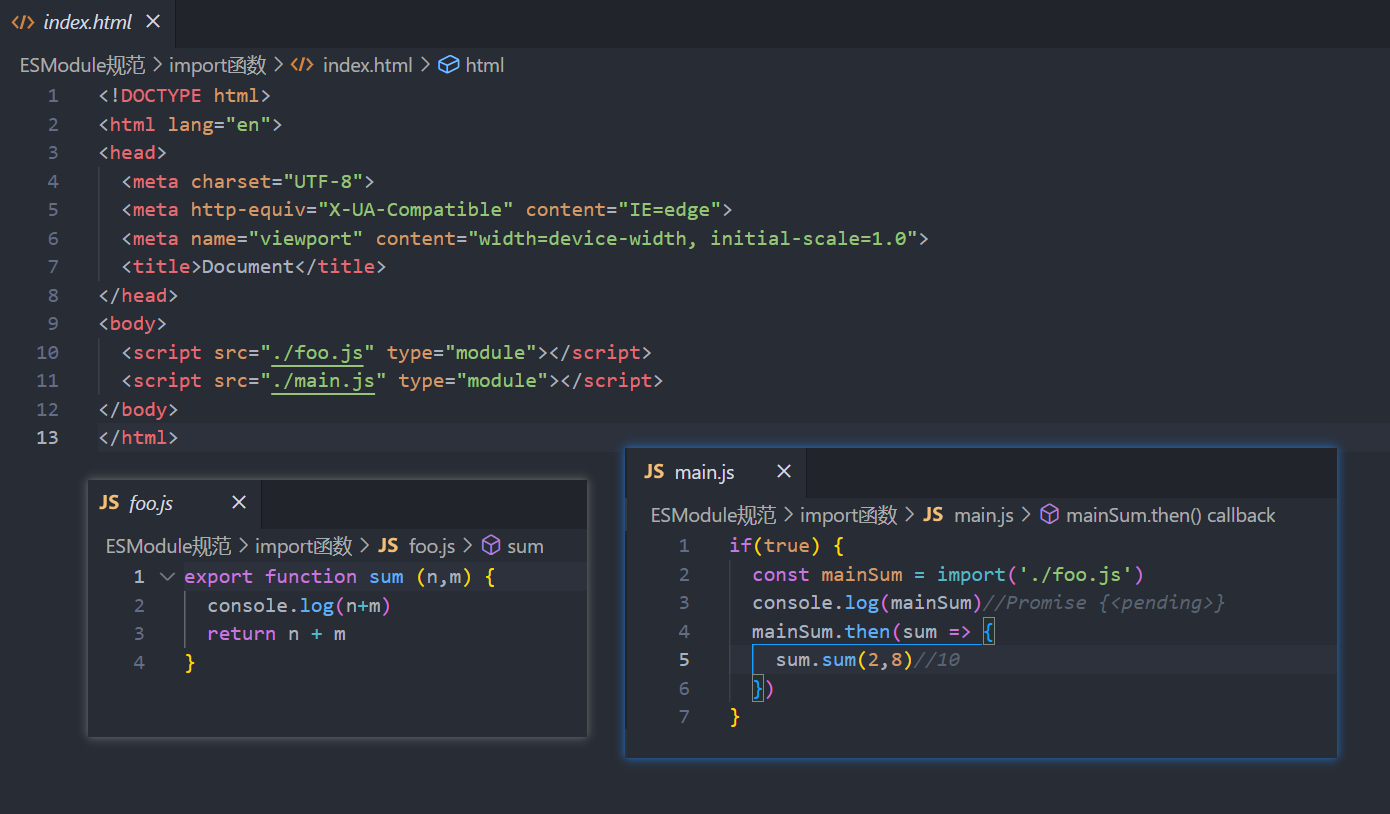The width and height of the screenshot is (1390, 814).
Task: Collapse the sum function fold arrow in foo.js
Action: coord(167,577)
